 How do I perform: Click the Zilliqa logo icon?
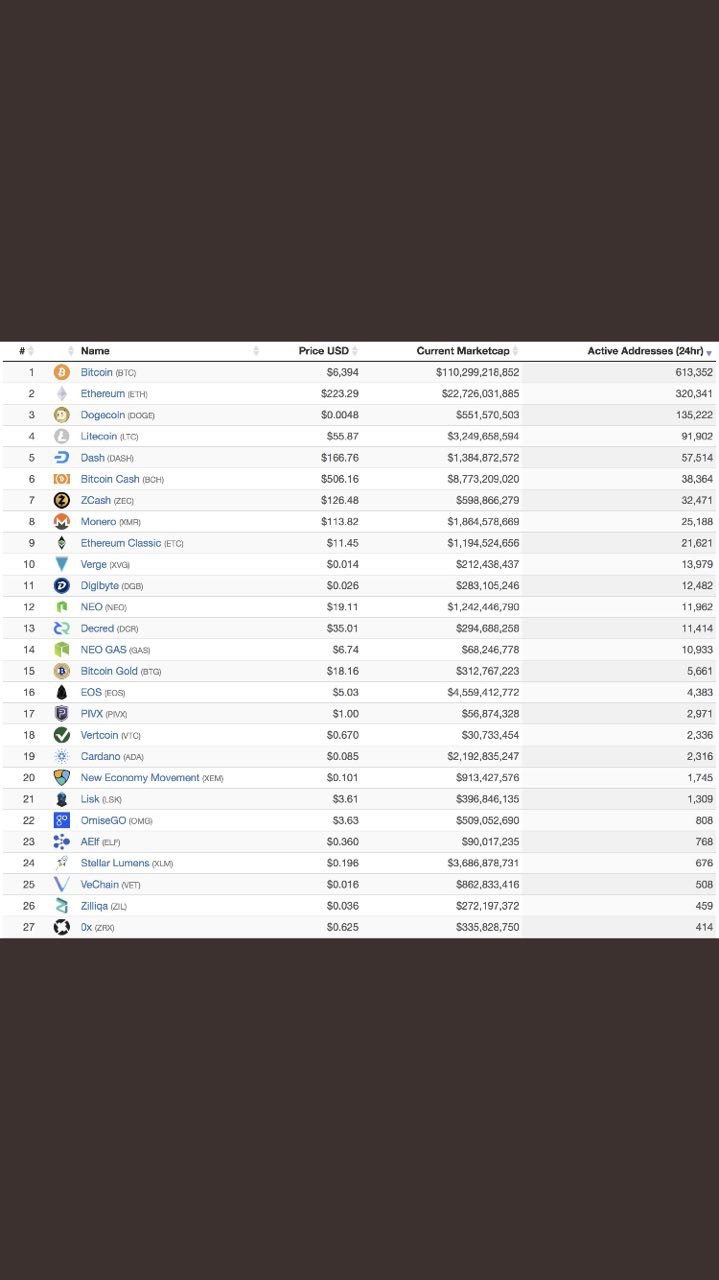pyautogui.click(x=61, y=906)
